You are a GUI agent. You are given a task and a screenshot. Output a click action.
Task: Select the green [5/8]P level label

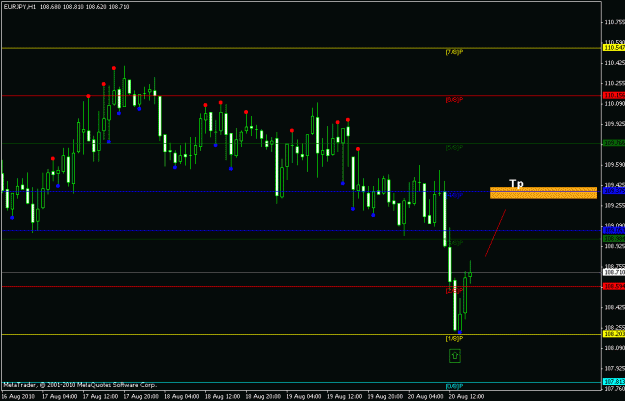[x=454, y=148]
